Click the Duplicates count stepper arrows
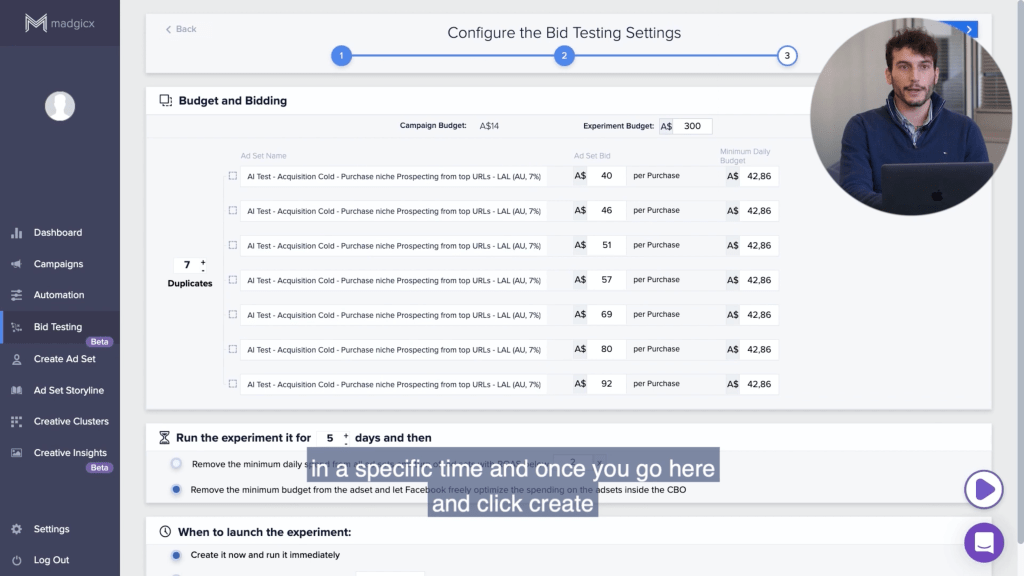Image resolution: width=1024 pixels, height=576 pixels. pos(203,265)
